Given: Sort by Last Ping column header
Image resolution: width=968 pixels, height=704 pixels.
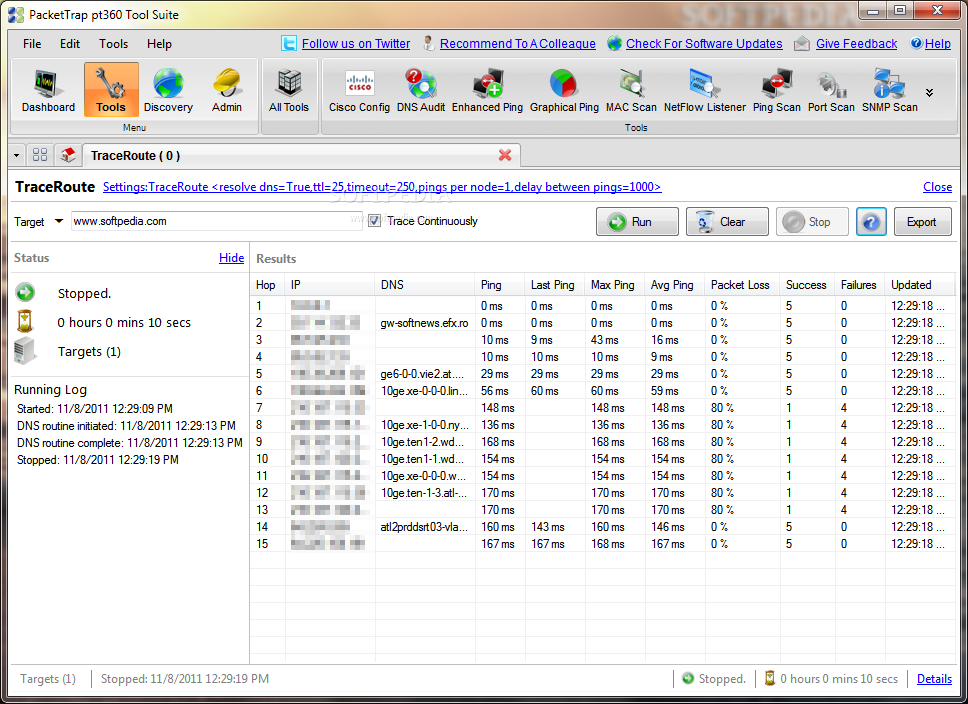Looking at the screenshot, I should (553, 285).
